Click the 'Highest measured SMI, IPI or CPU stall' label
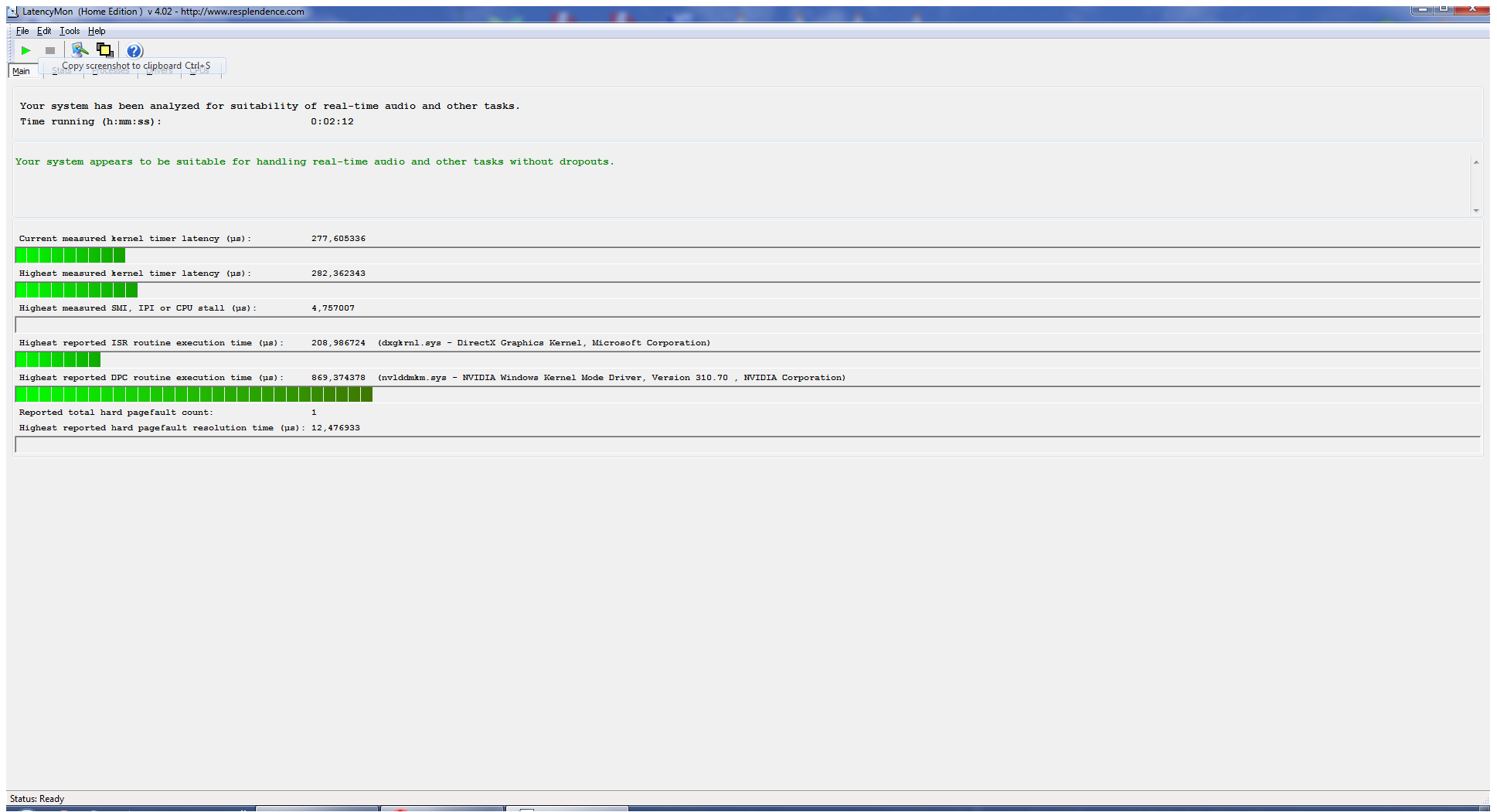1497x812 pixels. pos(138,308)
